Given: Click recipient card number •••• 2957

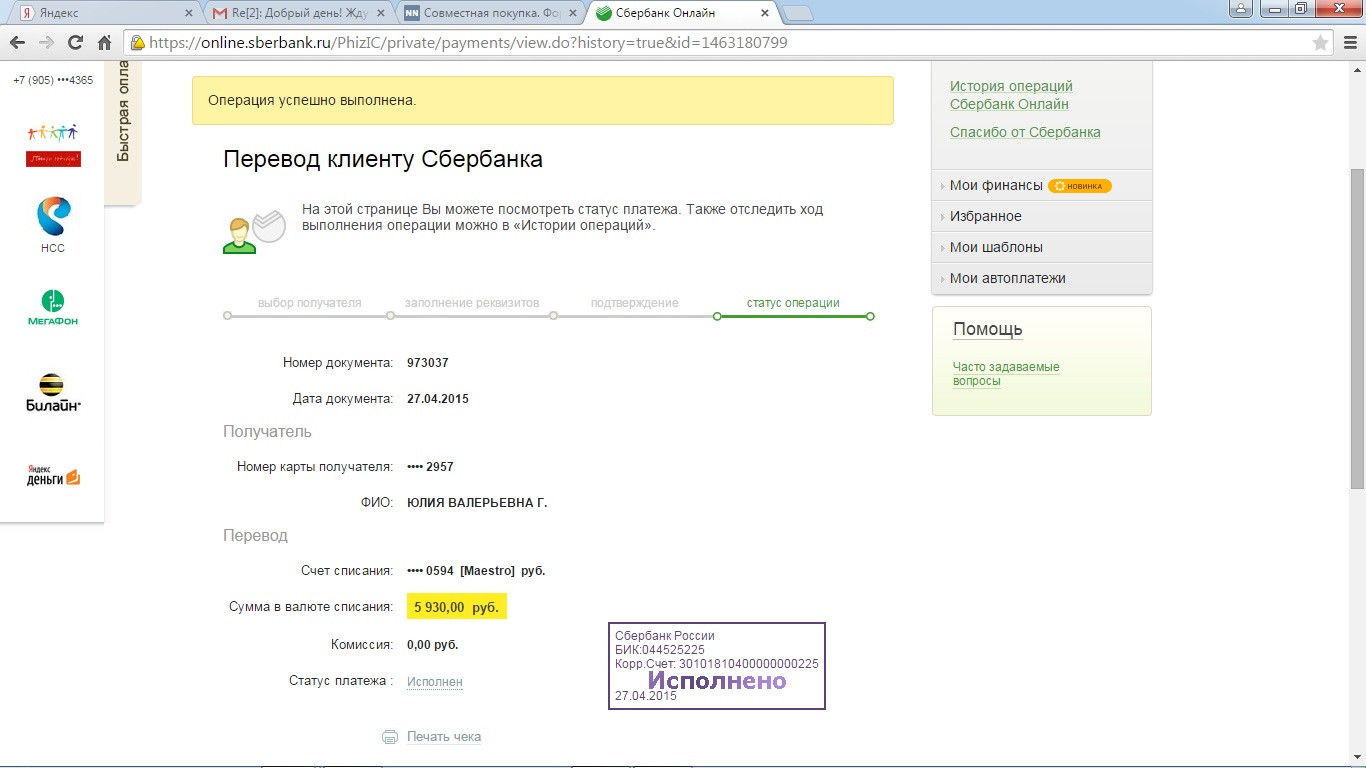Looking at the screenshot, I should coord(431,467).
